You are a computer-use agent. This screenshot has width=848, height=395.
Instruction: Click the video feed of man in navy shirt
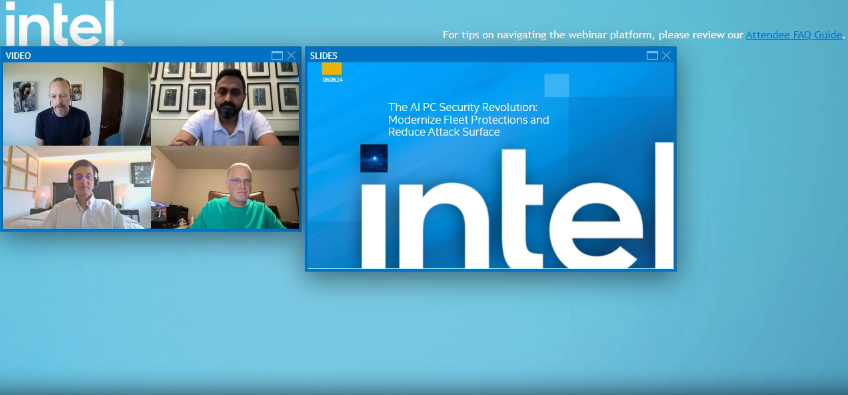click(x=77, y=104)
